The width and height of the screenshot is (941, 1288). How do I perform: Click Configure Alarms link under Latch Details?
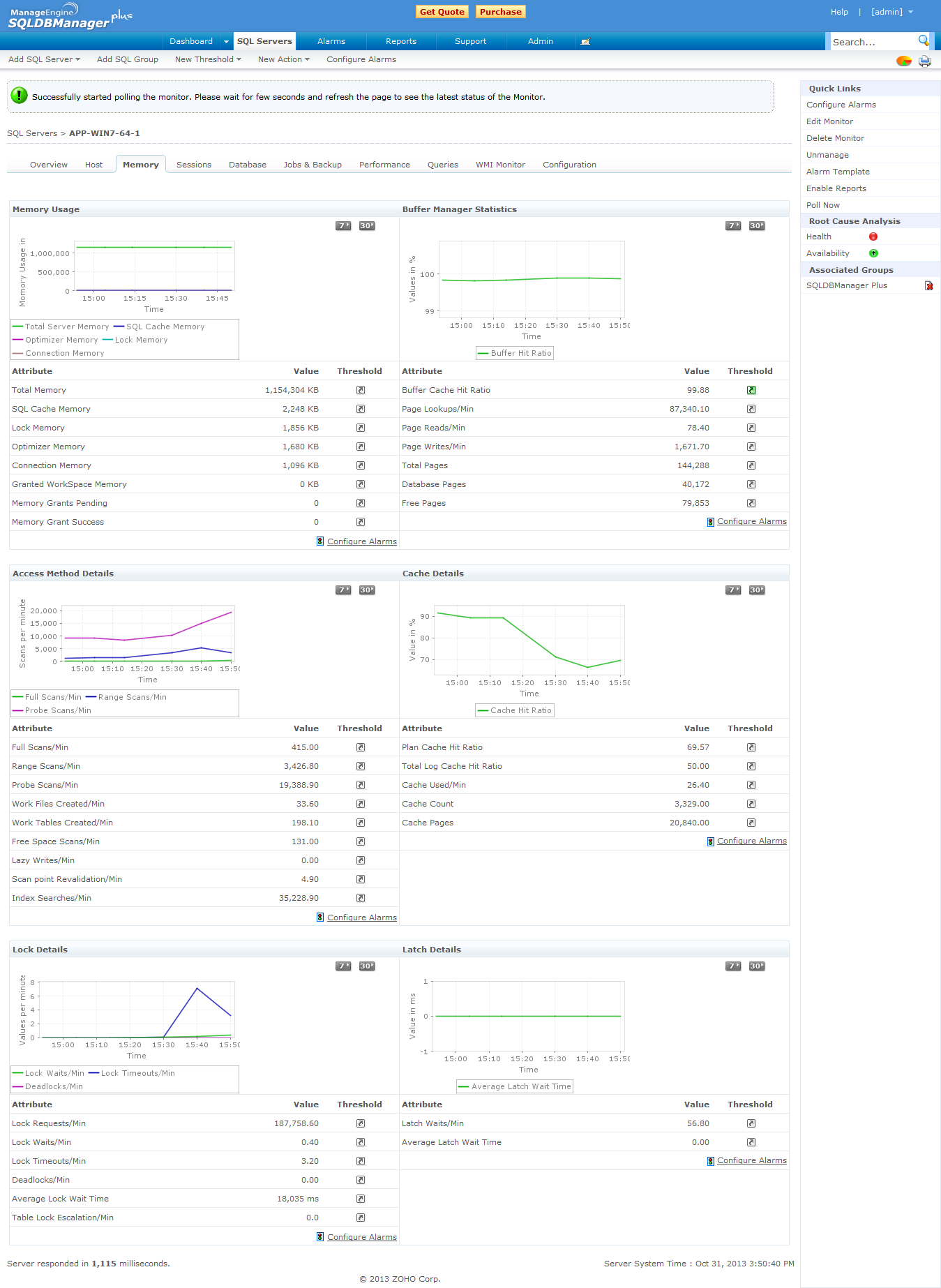click(751, 1160)
